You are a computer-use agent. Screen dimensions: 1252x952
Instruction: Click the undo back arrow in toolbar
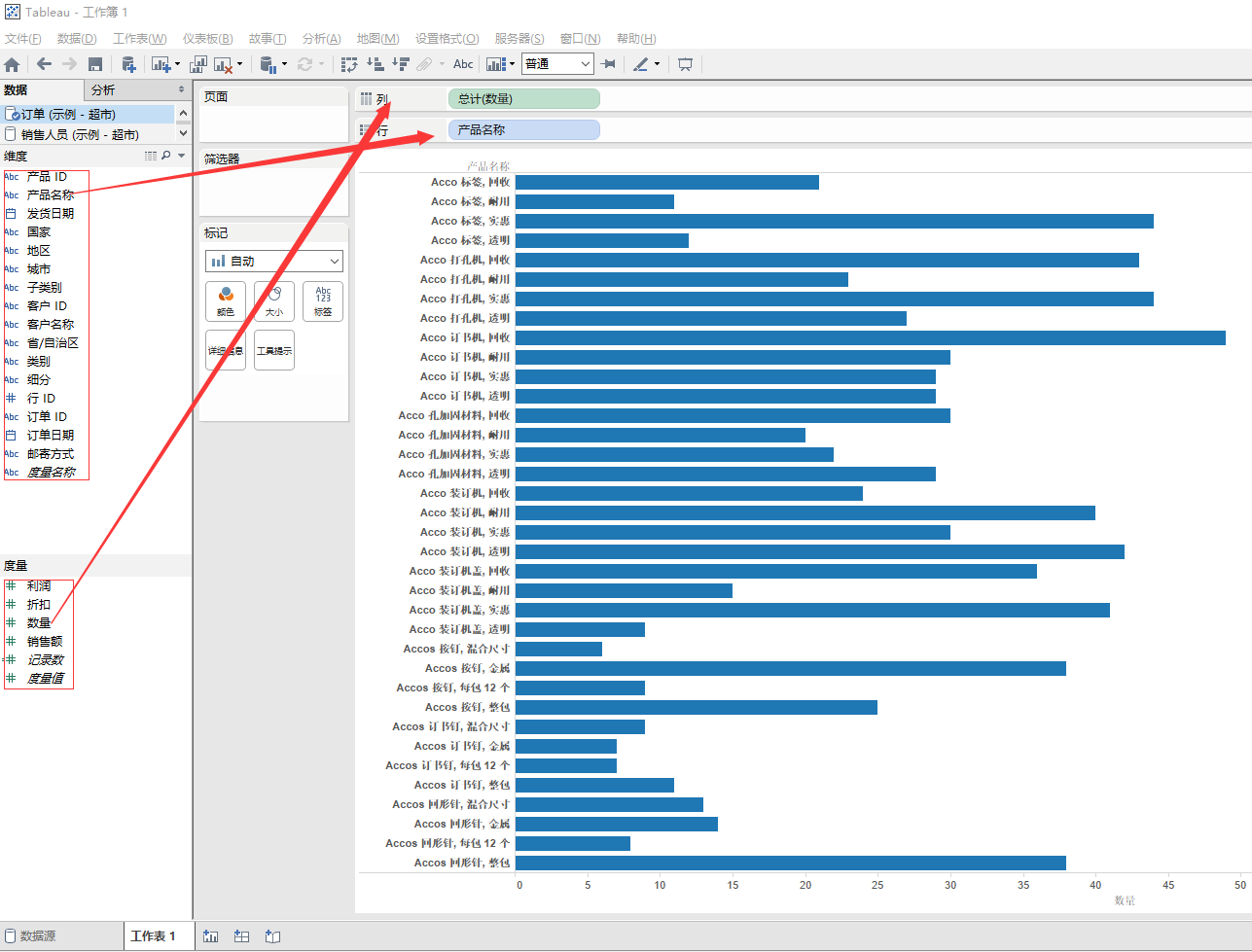44,64
